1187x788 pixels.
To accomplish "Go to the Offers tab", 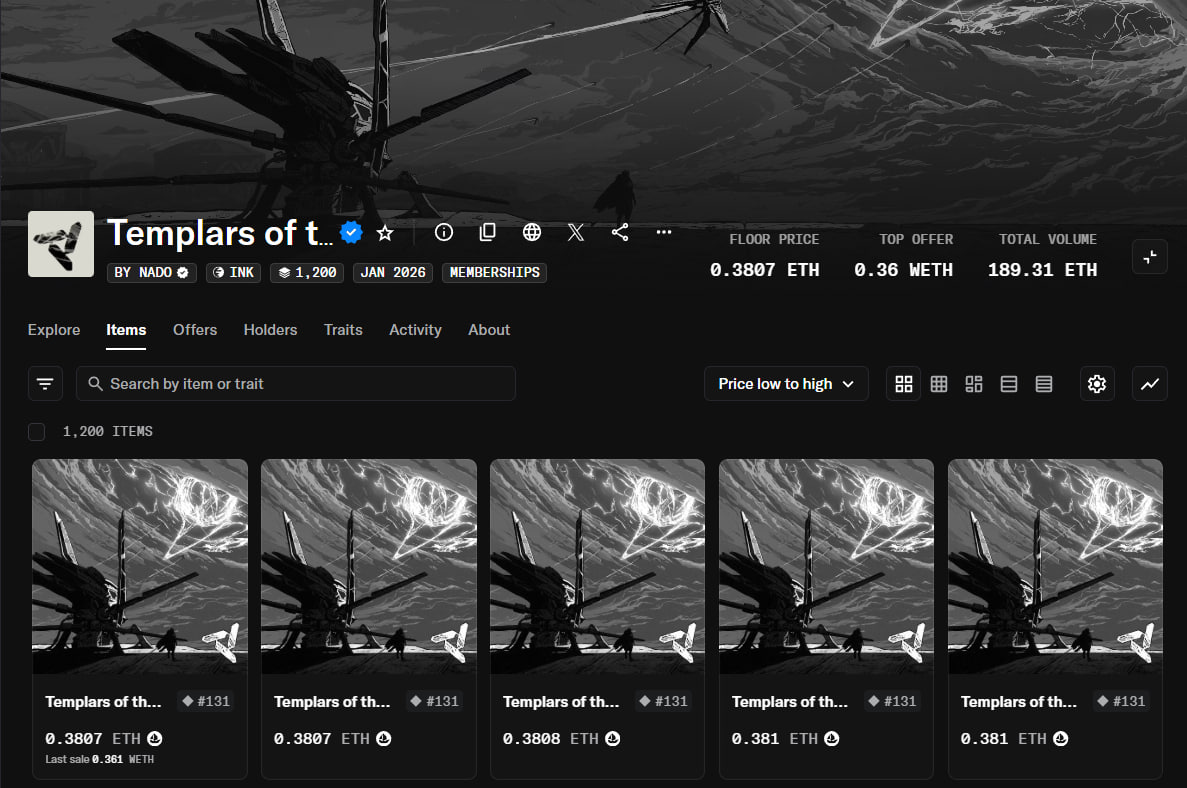I will 195,330.
